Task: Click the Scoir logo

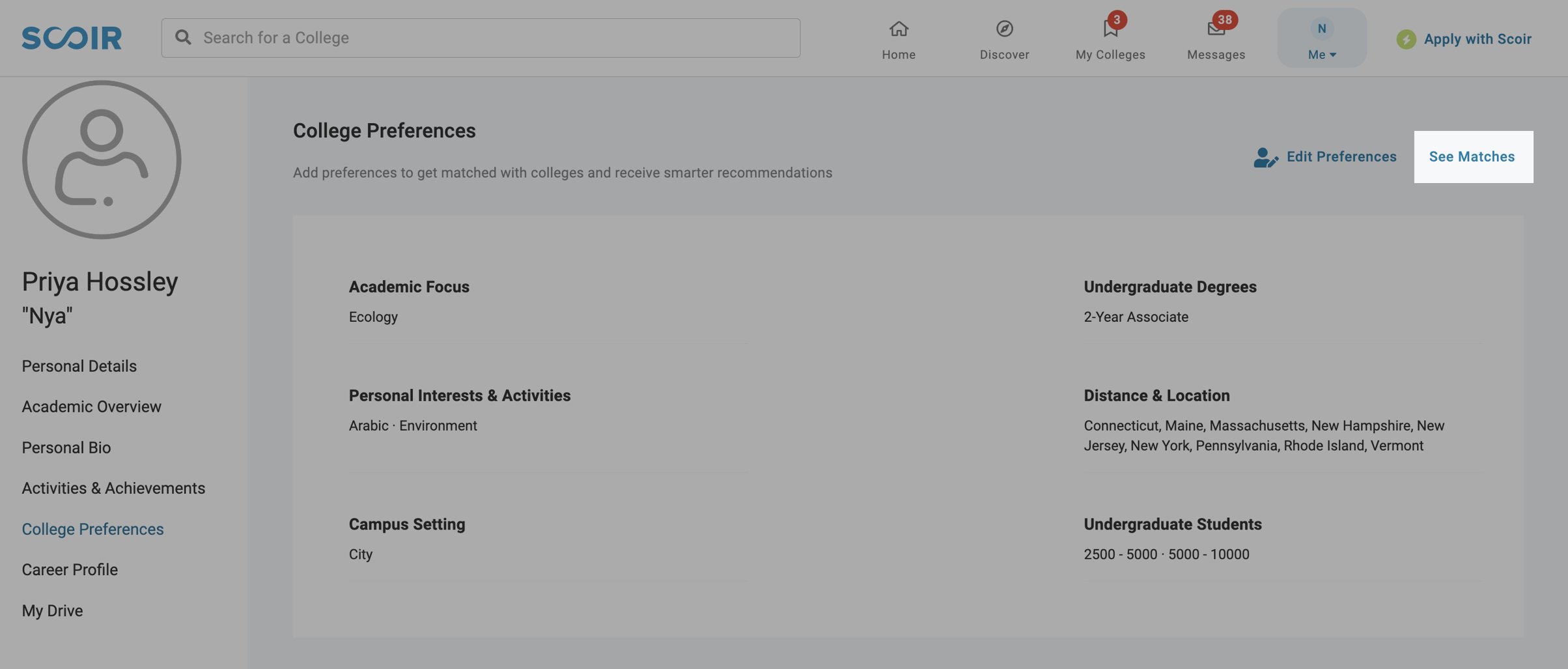Action: [x=72, y=38]
